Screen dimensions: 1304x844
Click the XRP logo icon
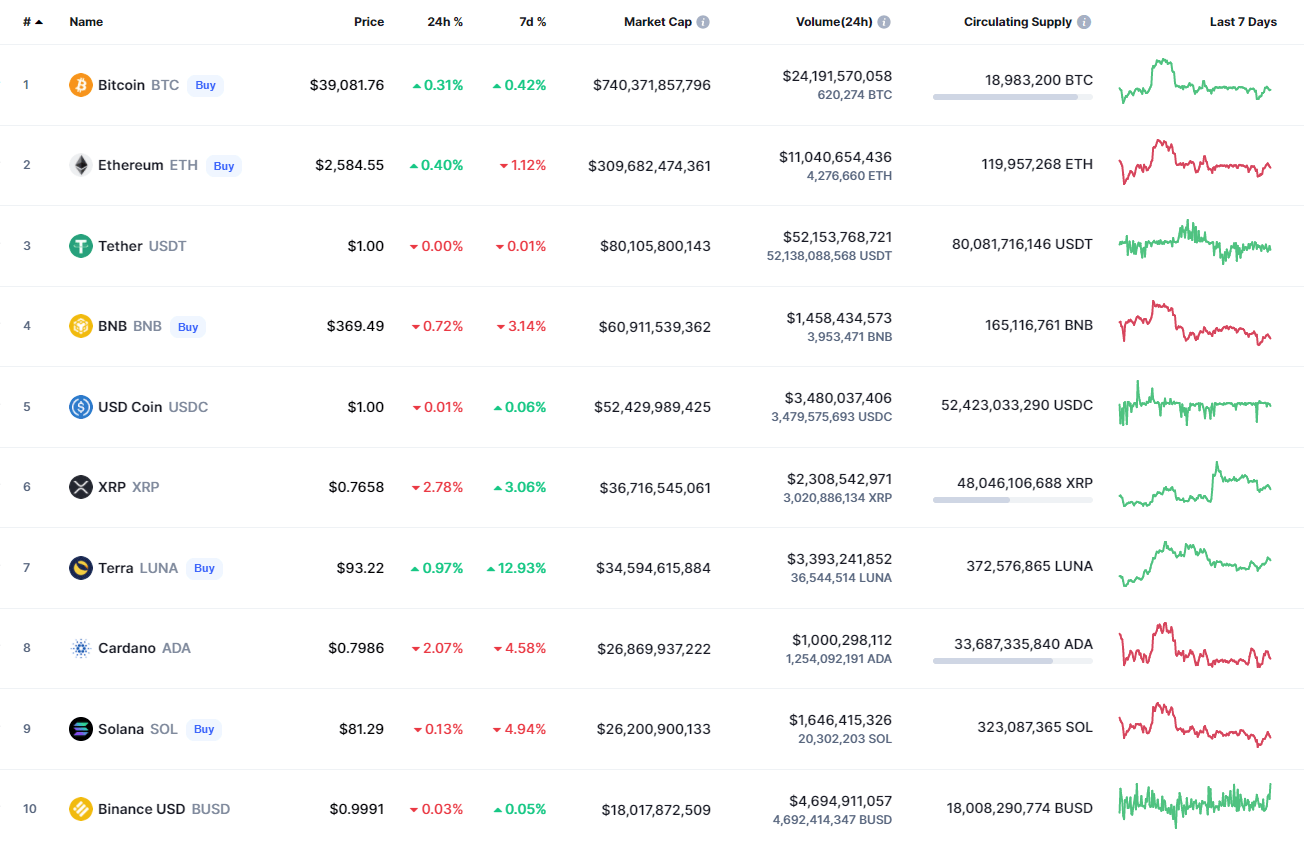pyautogui.click(x=81, y=487)
